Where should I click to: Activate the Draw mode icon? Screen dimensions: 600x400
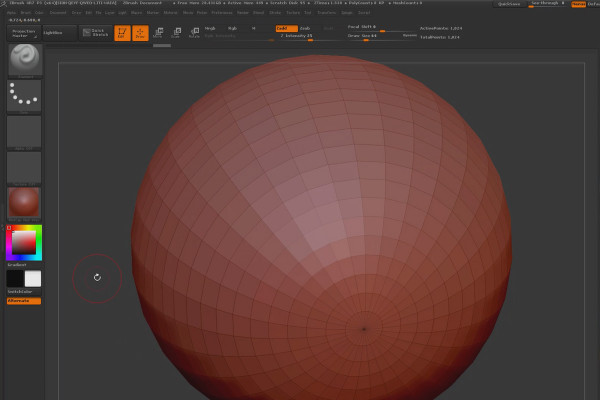(x=140, y=33)
